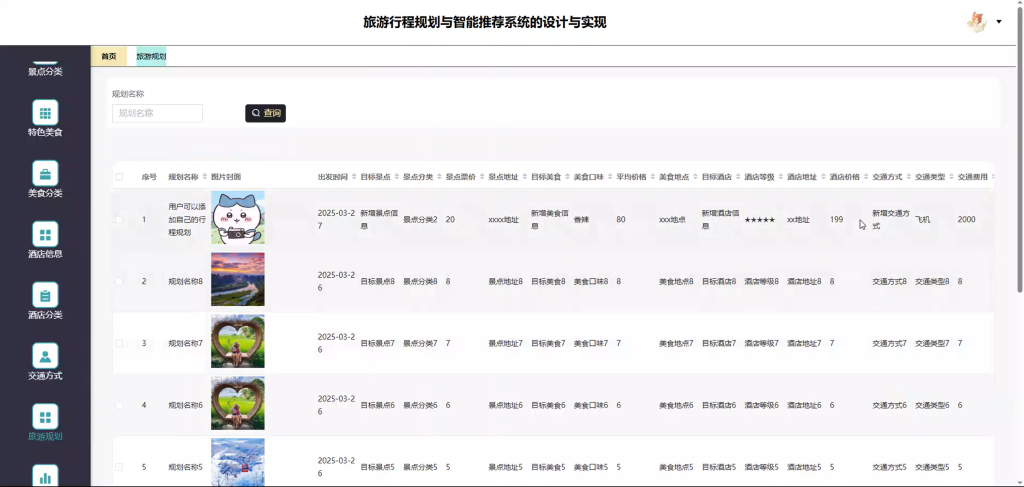Click the 查询 search button
The height and width of the screenshot is (487, 1024).
click(x=265, y=113)
